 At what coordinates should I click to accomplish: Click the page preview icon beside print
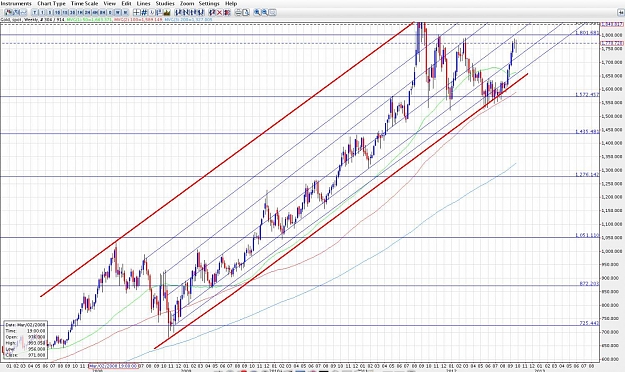246,13
